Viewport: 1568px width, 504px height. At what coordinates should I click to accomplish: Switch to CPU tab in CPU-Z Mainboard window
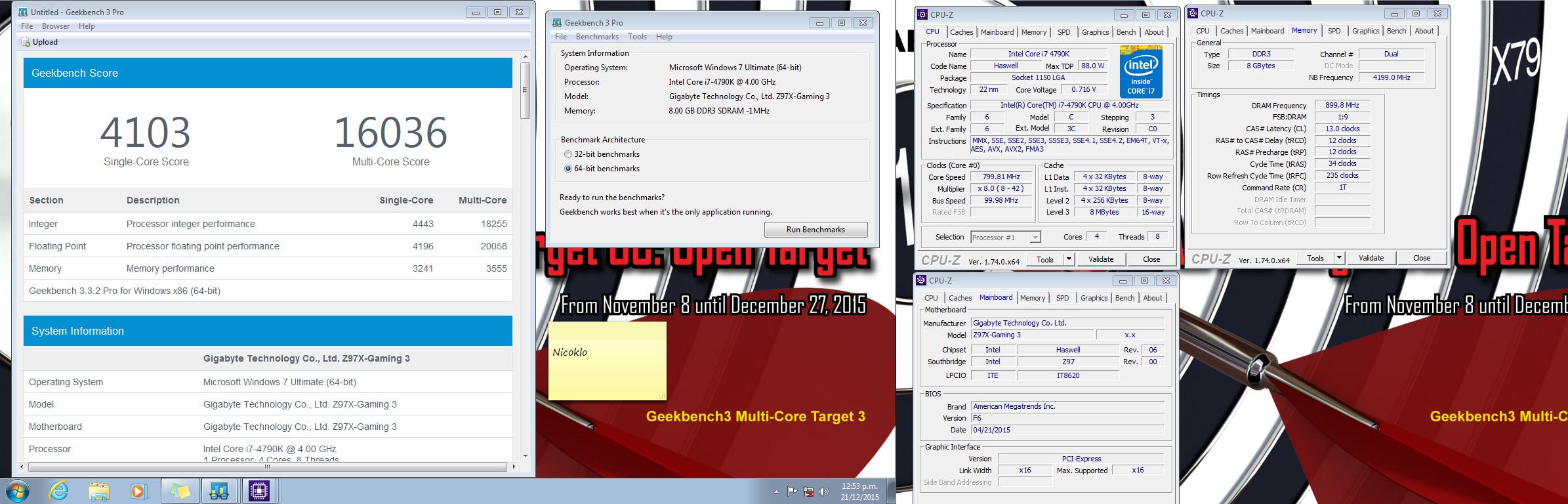coord(931,298)
